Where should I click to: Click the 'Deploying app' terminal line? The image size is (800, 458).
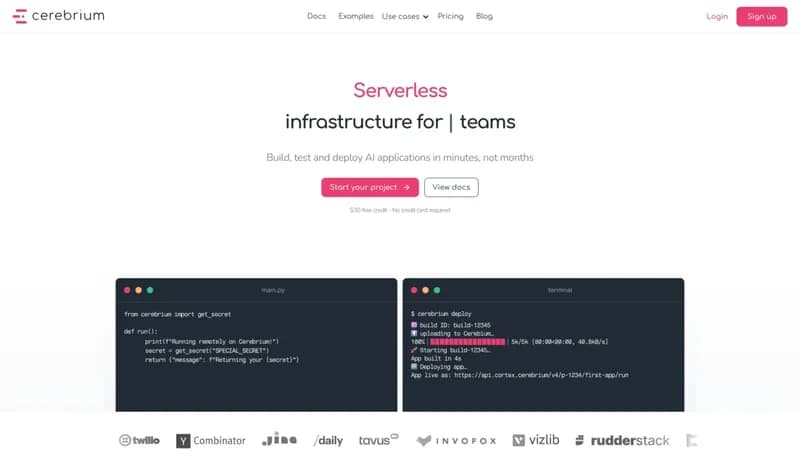coord(439,367)
